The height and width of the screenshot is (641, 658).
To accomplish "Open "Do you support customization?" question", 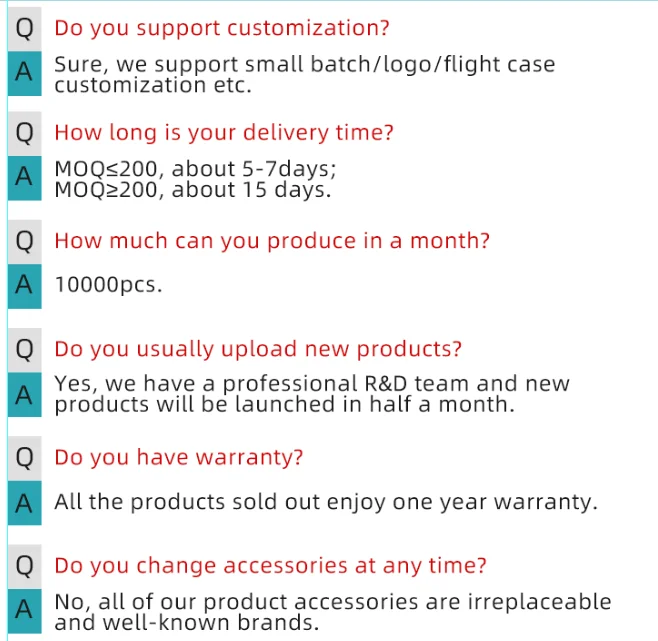I will point(222,29).
